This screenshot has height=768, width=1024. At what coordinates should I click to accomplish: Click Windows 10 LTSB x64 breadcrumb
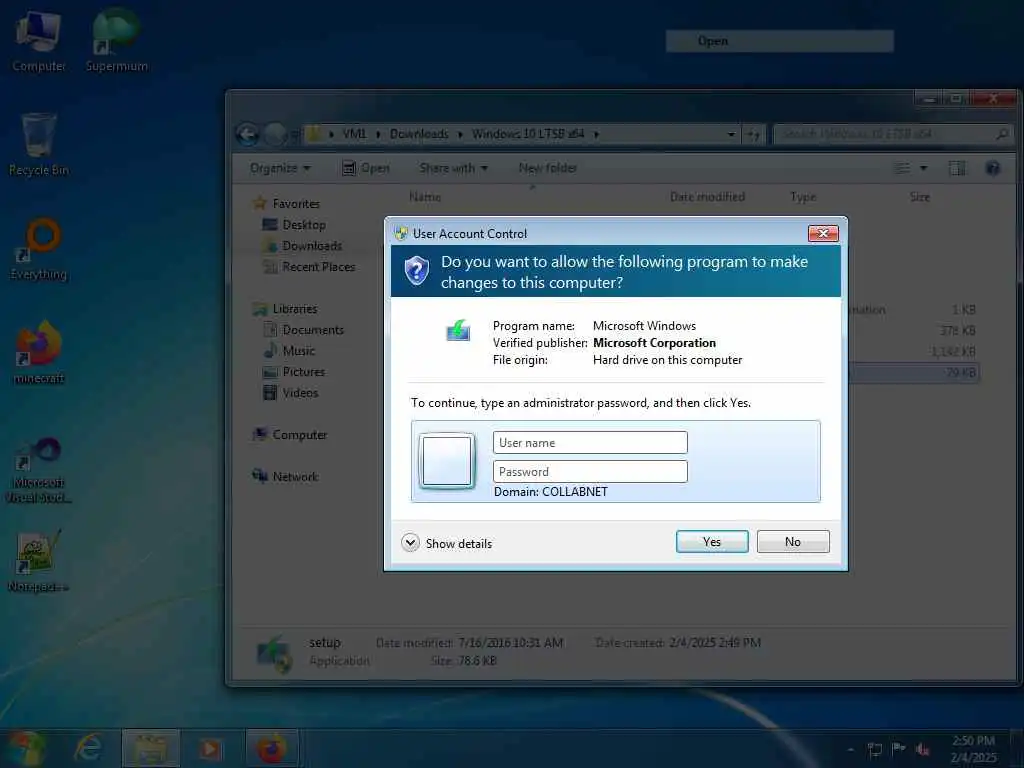click(528, 134)
